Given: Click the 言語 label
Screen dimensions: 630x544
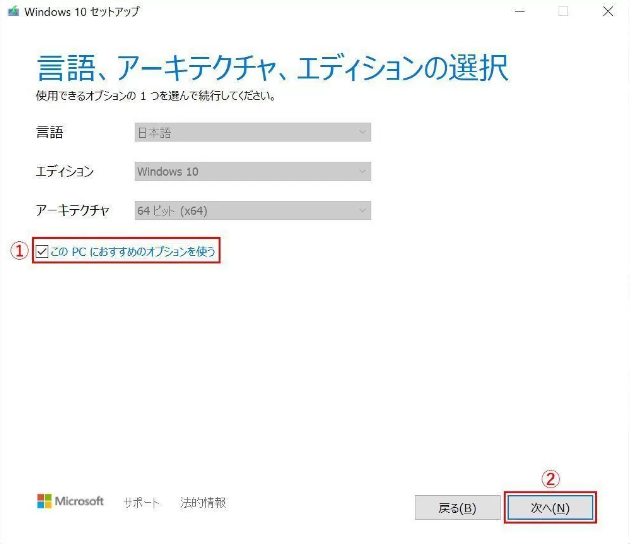Looking at the screenshot, I should tap(49, 132).
